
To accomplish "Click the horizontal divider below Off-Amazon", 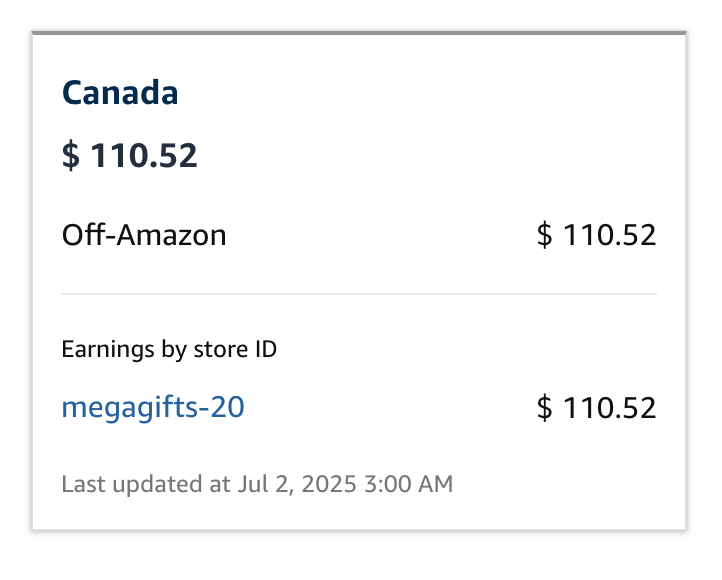I will (359, 294).
